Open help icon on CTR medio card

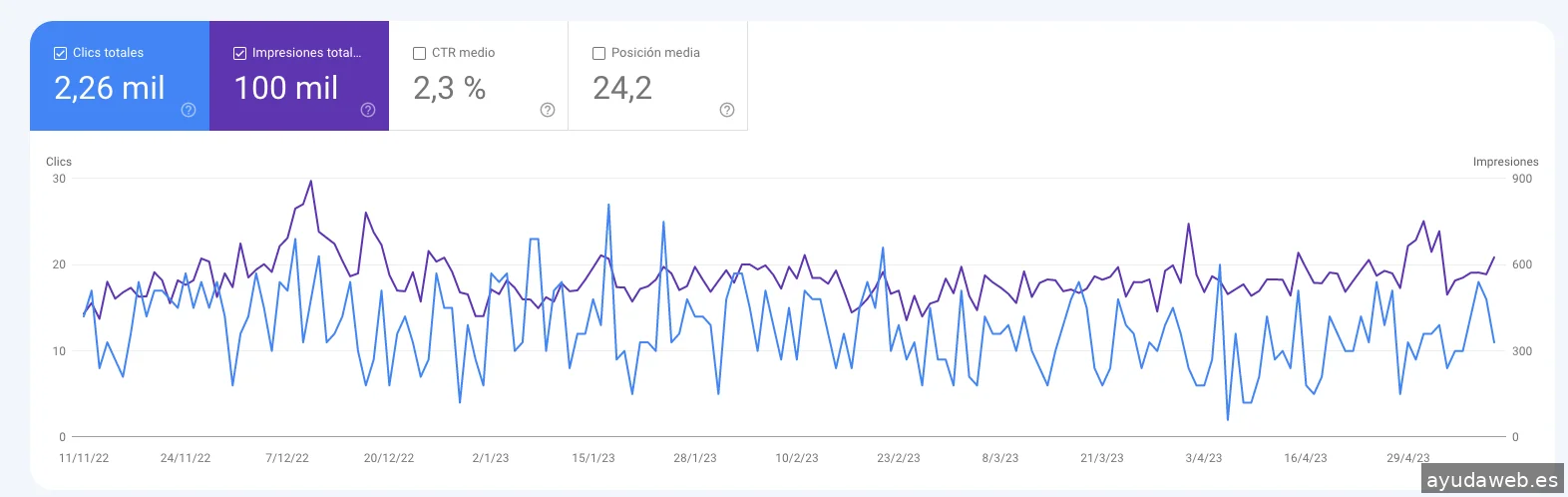pos(548,110)
